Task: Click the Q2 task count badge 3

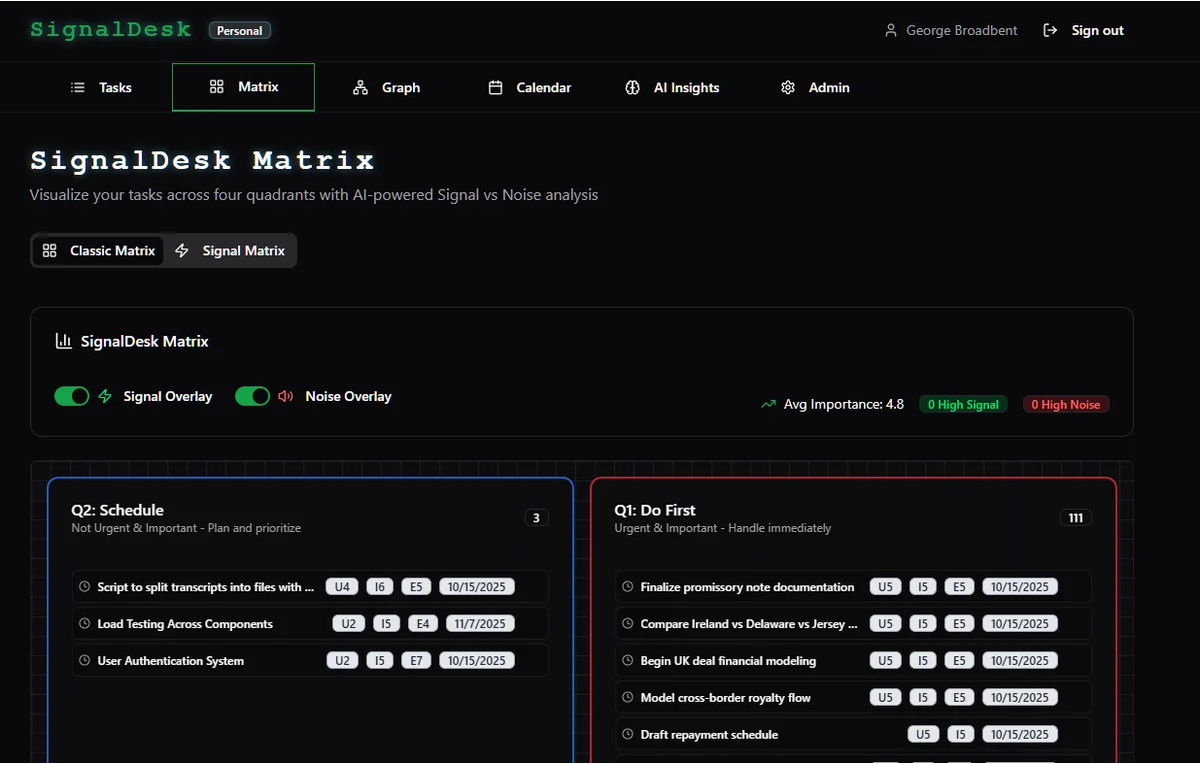Action: [x=536, y=518]
